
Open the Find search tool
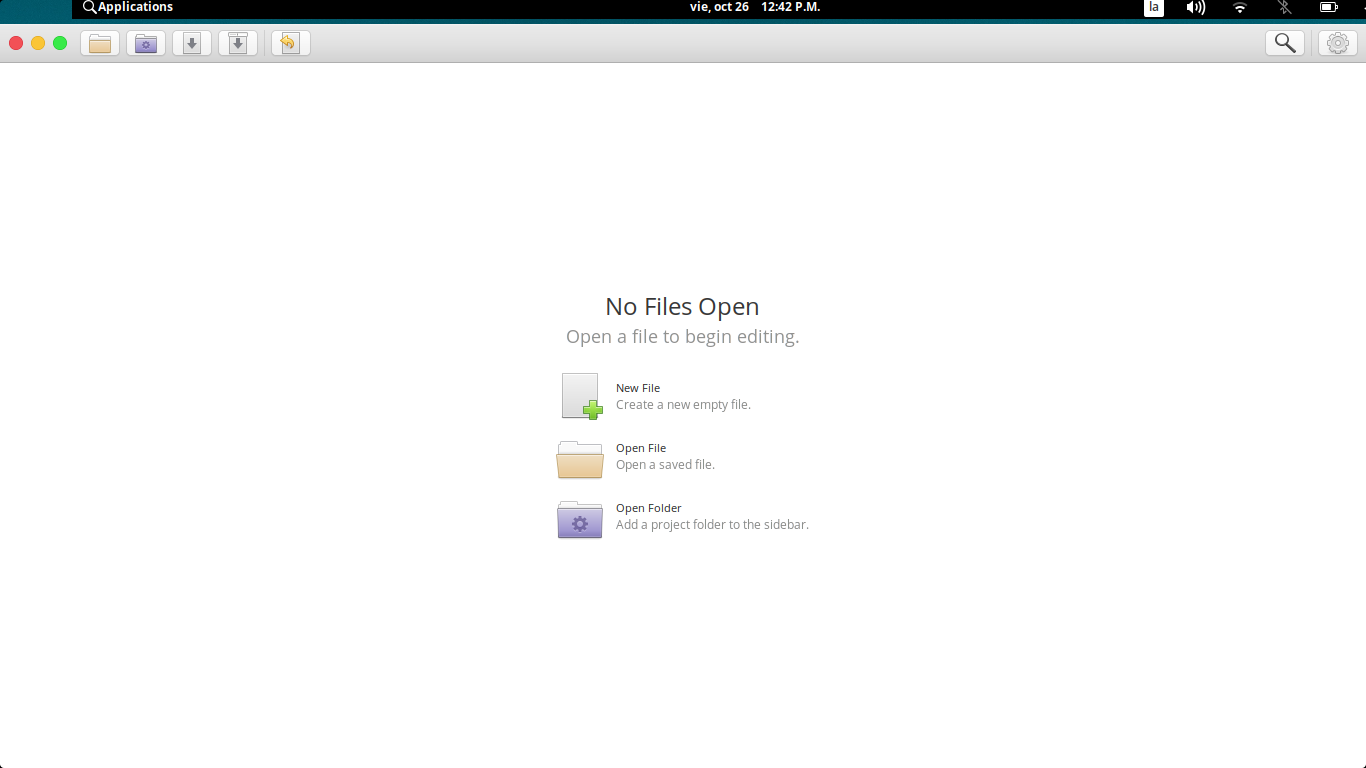coord(1285,43)
